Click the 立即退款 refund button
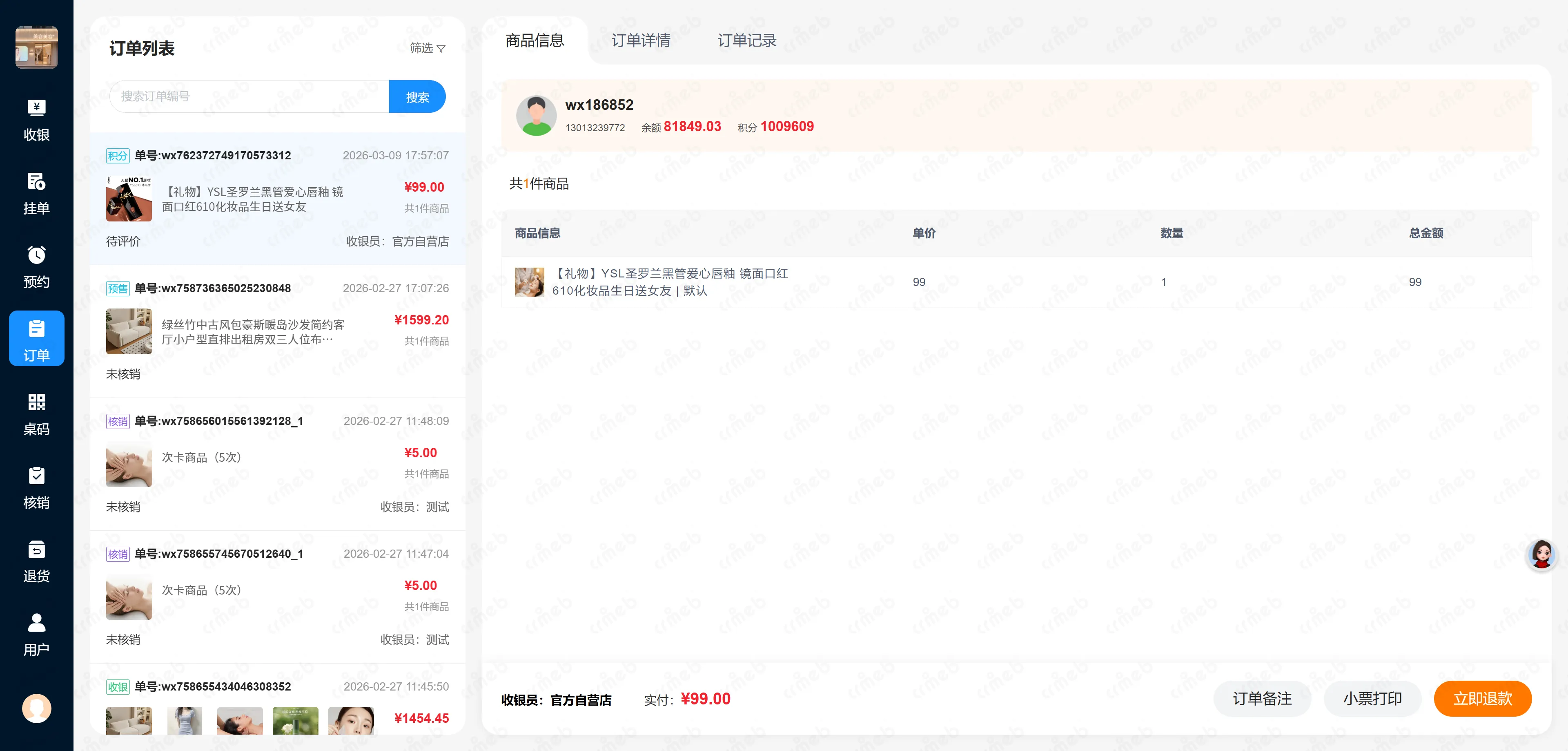The height and width of the screenshot is (751, 1568). (x=1482, y=699)
